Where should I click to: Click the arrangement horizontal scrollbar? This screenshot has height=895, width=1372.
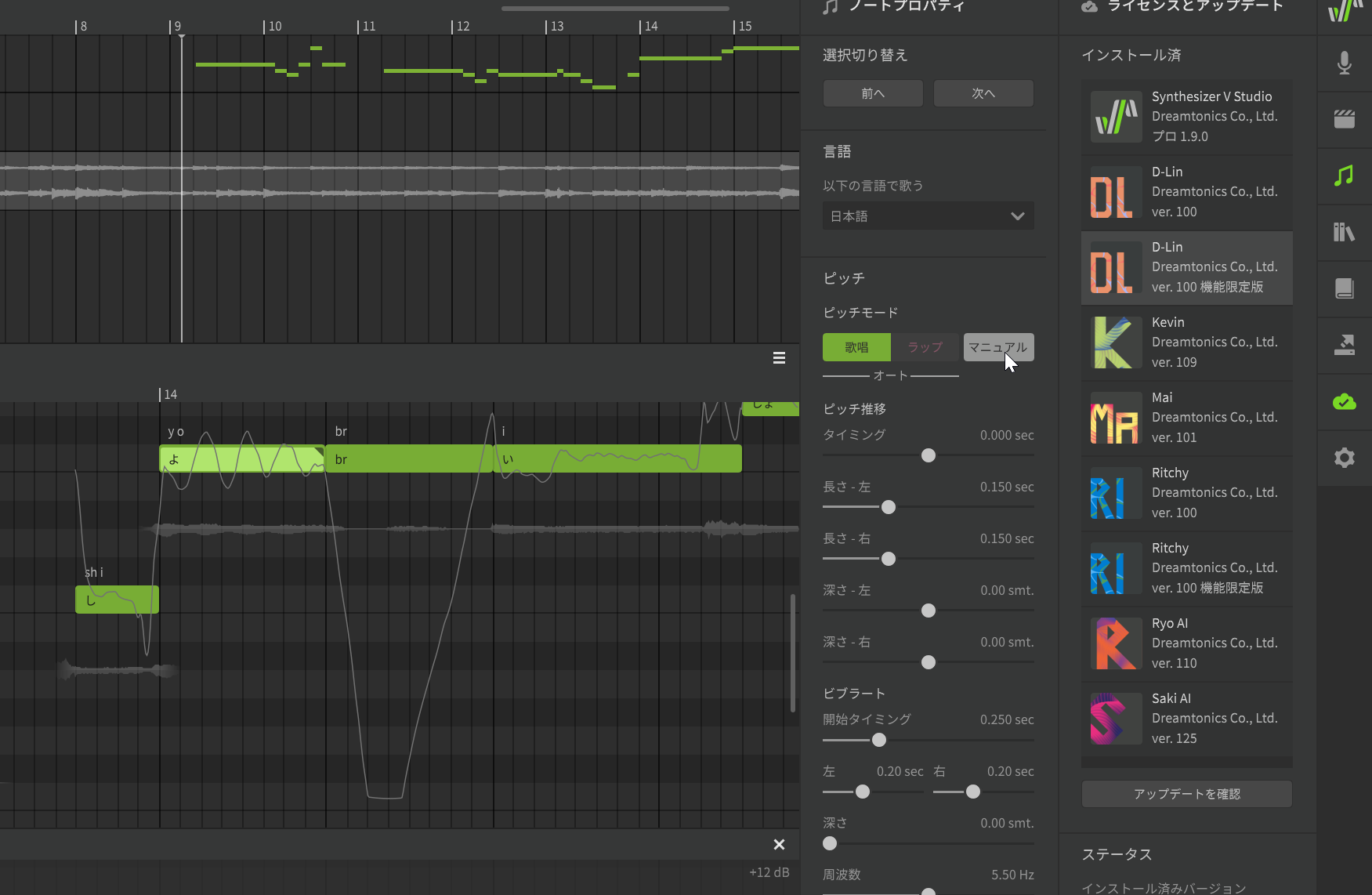pos(615,9)
